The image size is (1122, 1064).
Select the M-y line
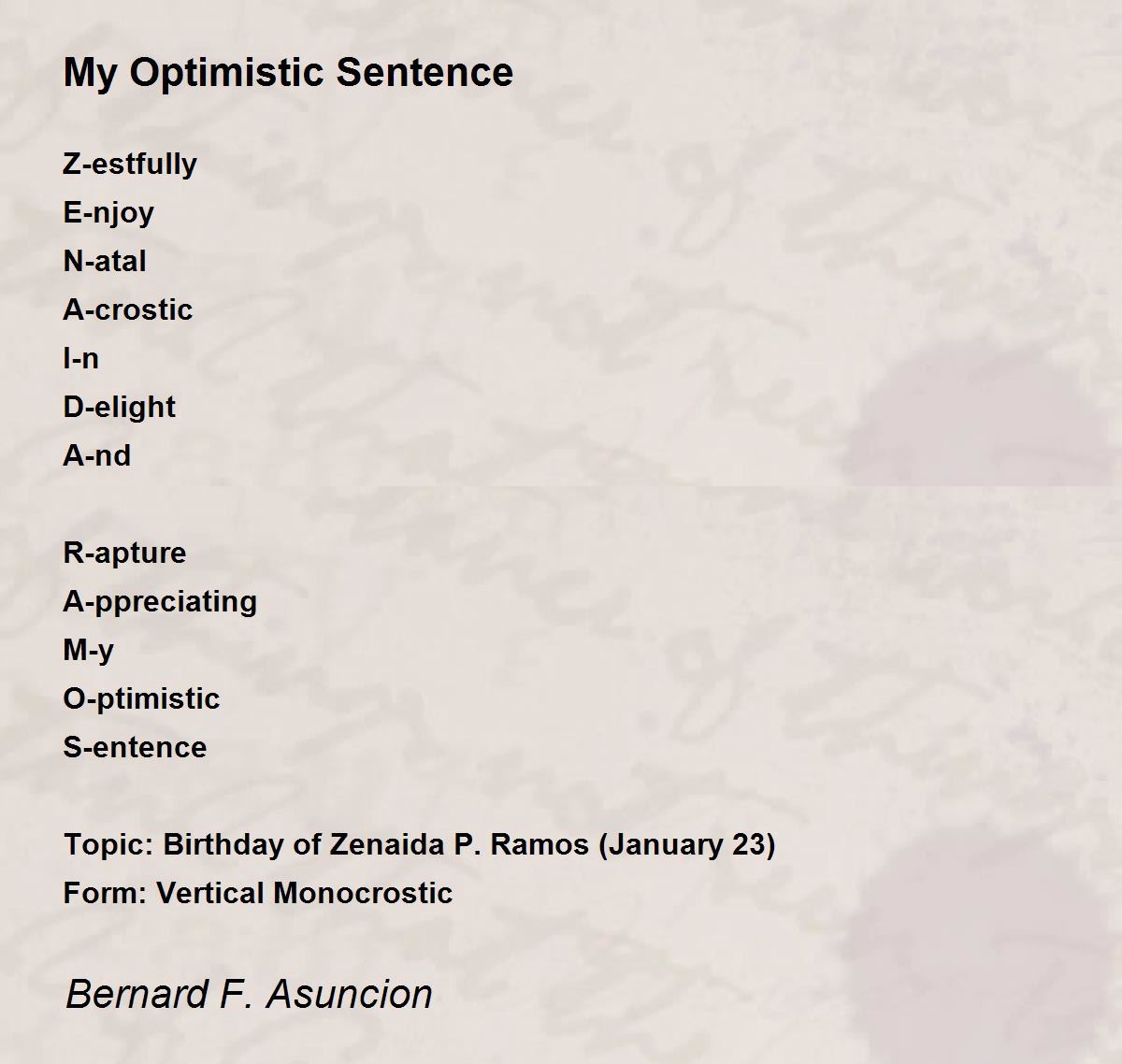pos(89,651)
